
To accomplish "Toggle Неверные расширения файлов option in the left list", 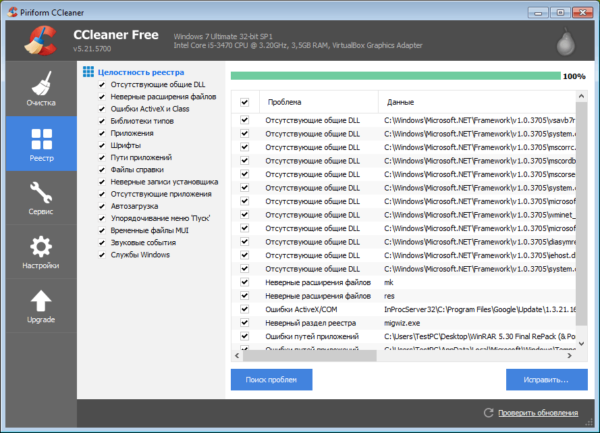I will pyautogui.click(x=102, y=97).
